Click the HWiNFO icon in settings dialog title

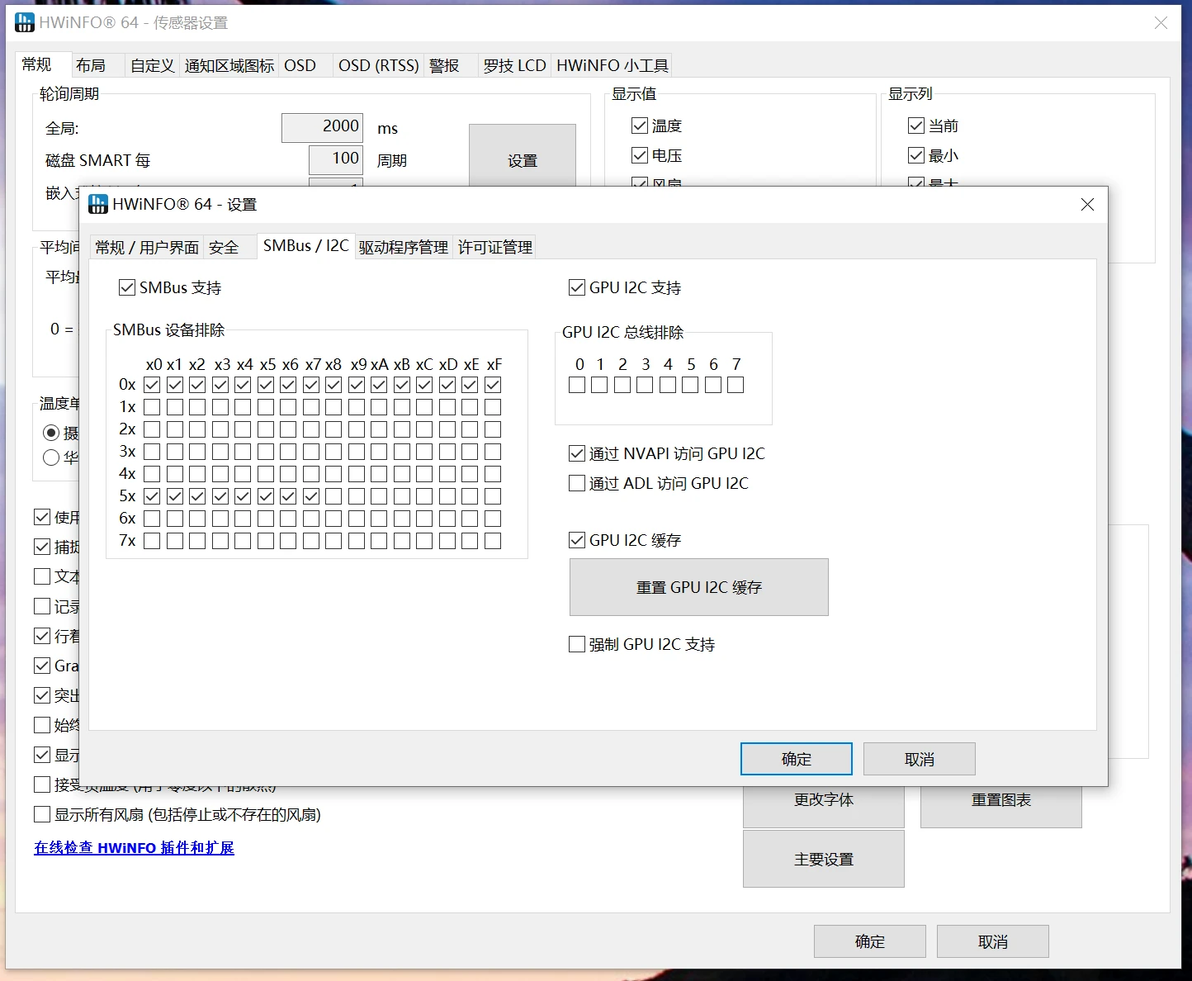coord(98,204)
